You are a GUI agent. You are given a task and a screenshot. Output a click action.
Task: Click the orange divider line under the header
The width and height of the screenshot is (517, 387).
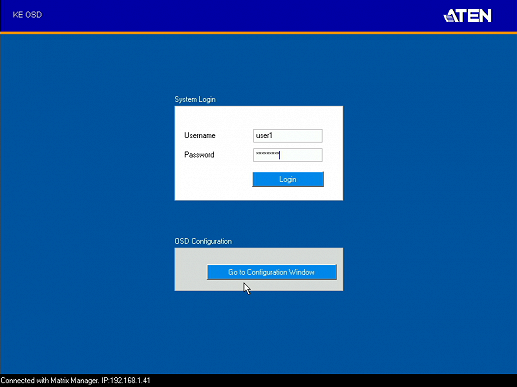click(x=258, y=33)
